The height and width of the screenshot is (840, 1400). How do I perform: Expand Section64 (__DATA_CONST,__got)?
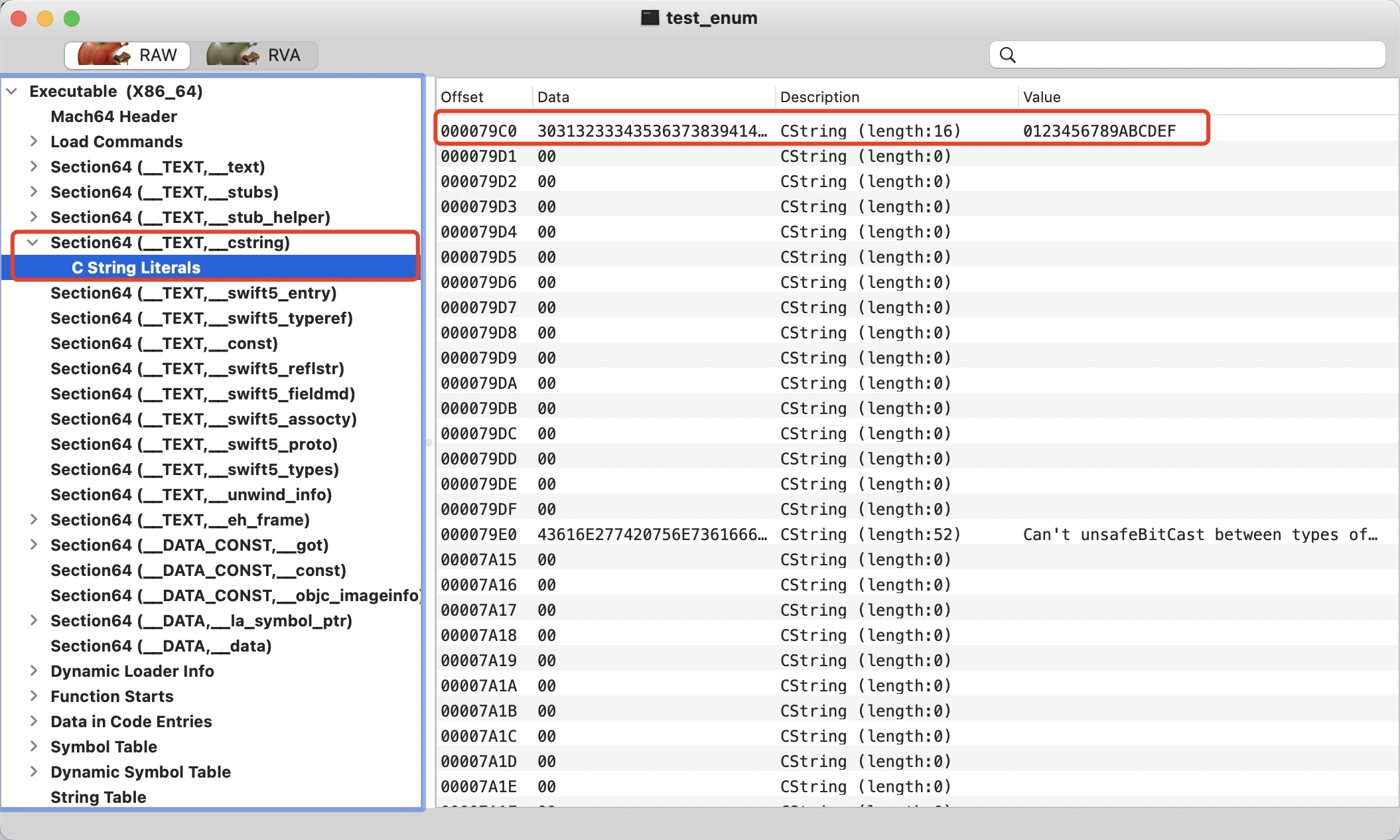(x=33, y=545)
